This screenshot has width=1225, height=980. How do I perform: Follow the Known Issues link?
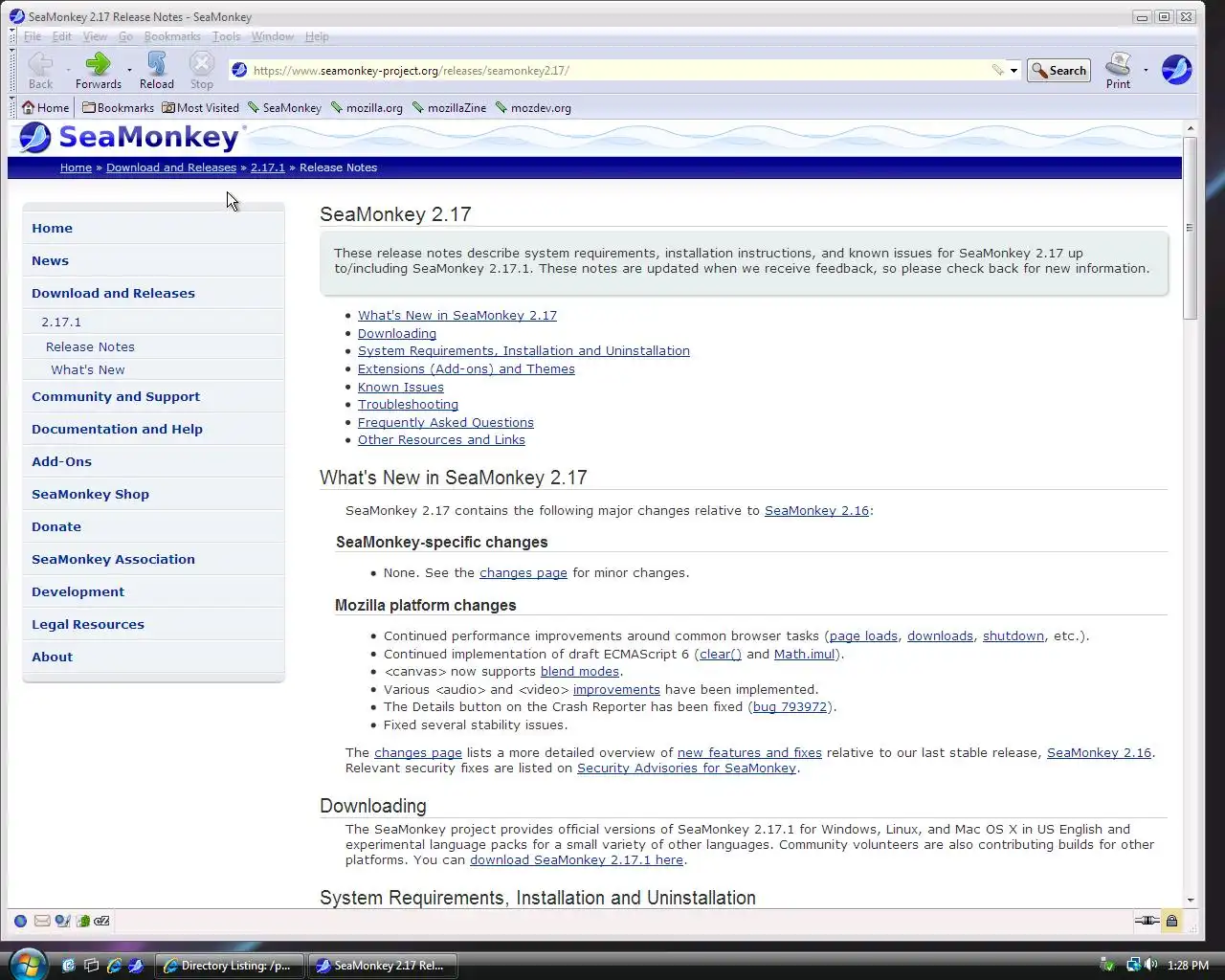tap(401, 387)
